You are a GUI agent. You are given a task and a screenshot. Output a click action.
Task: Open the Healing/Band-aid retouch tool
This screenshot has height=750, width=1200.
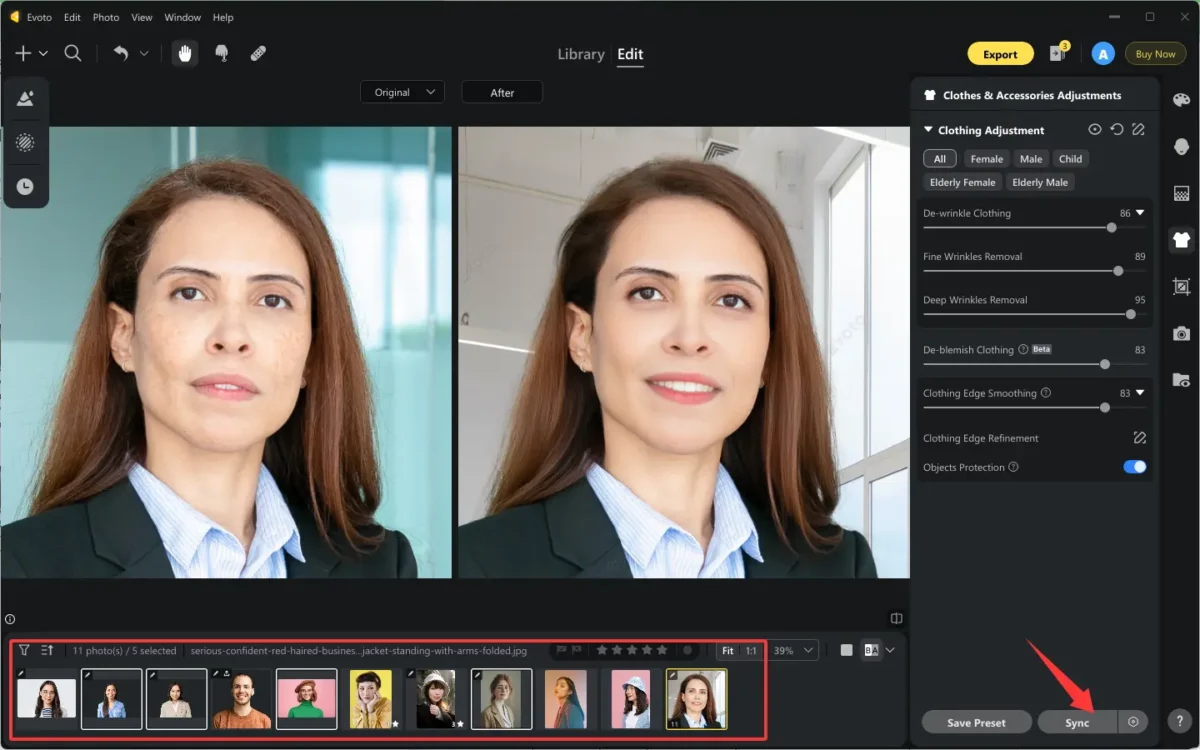[x=258, y=52]
